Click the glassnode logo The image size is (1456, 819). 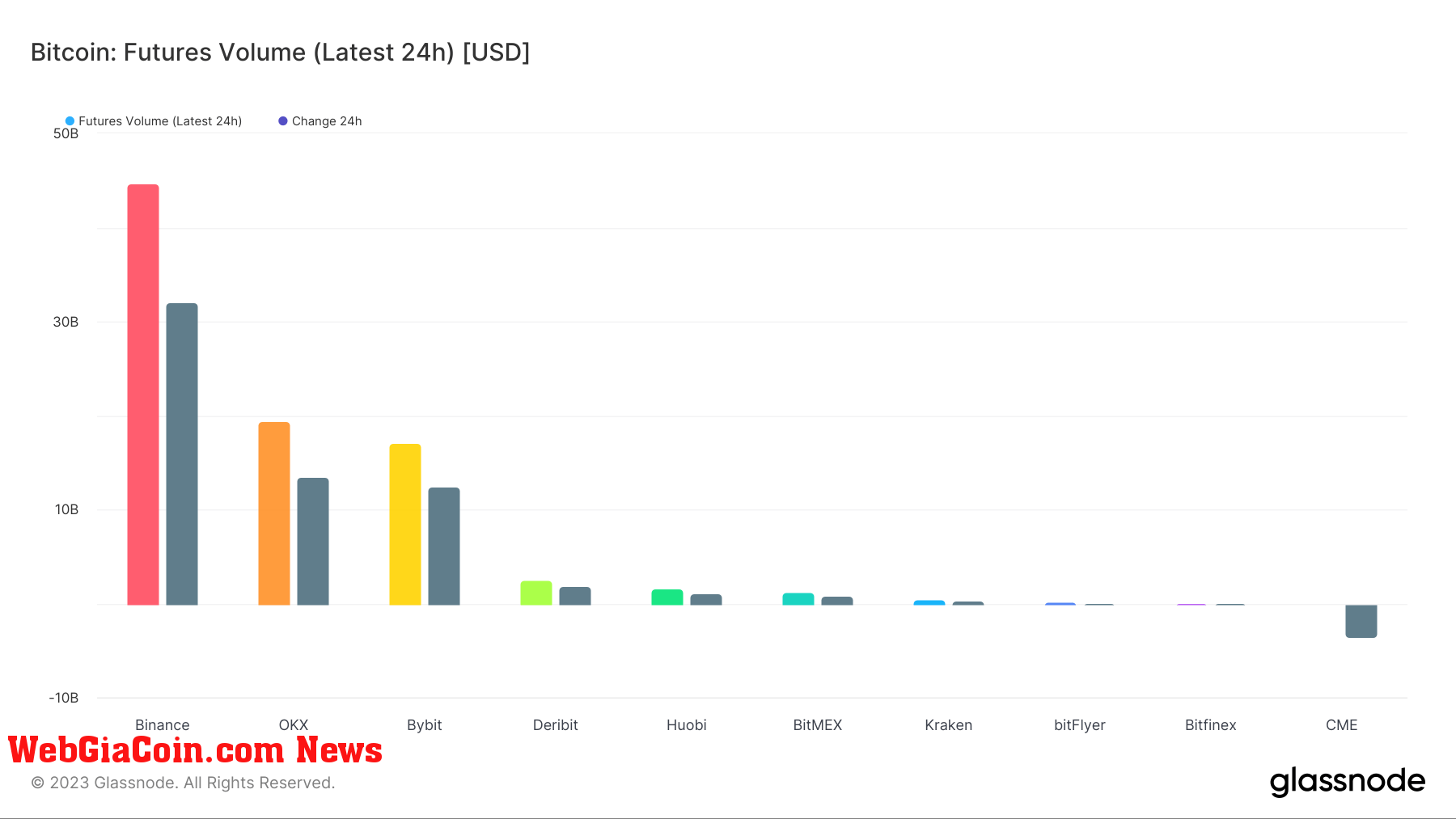(1348, 782)
